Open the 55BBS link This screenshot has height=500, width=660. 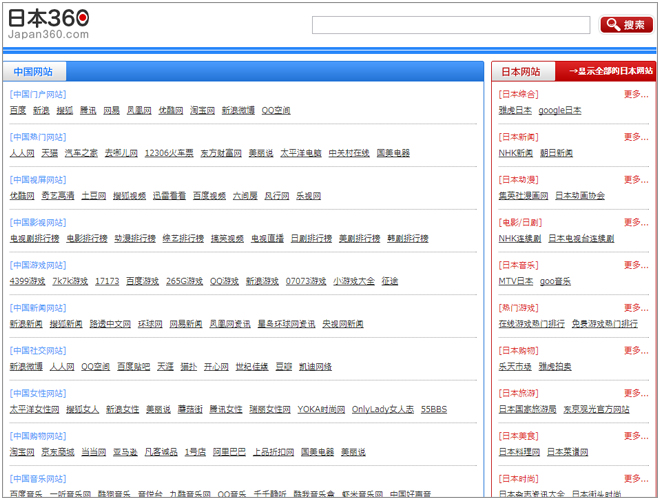(434, 410)
